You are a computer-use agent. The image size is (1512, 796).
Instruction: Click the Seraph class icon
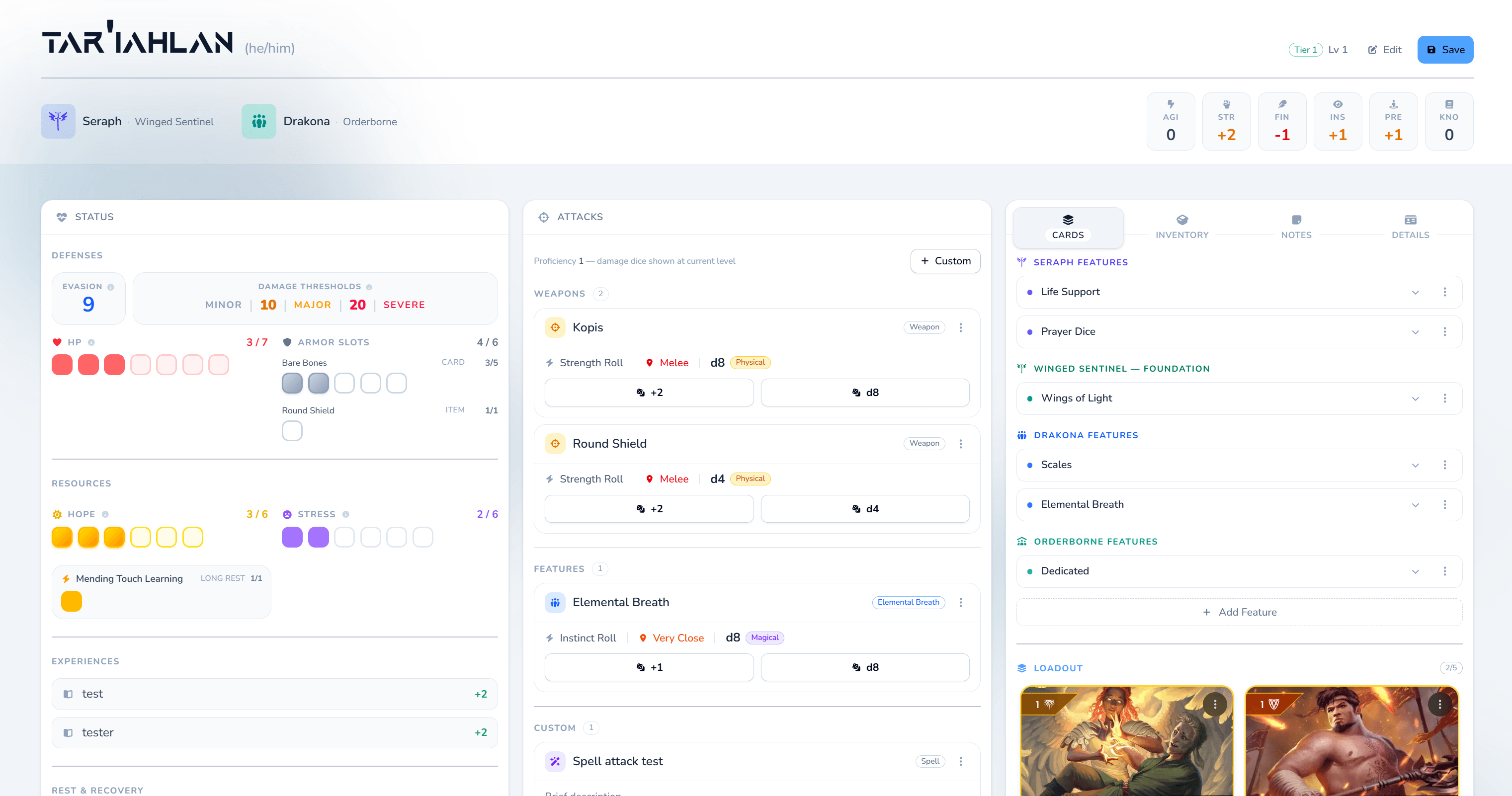58,121
